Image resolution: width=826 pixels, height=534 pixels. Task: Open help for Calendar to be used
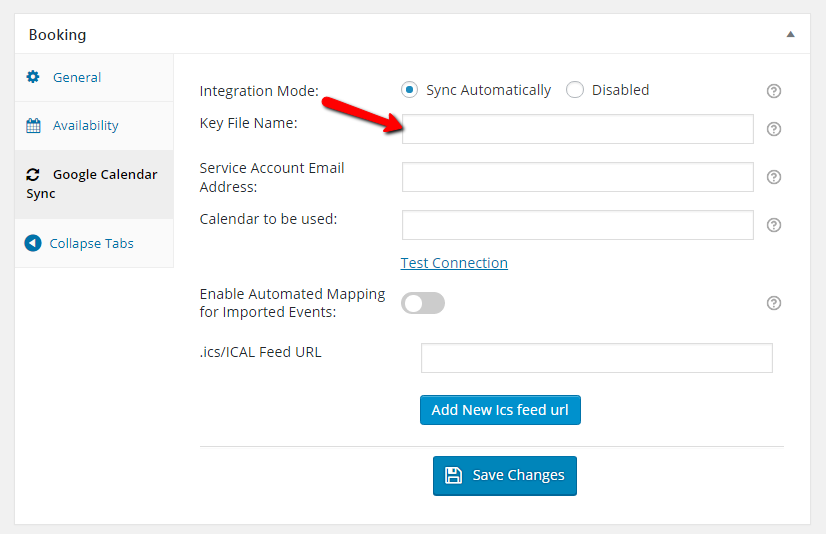(x=773, y=225)
